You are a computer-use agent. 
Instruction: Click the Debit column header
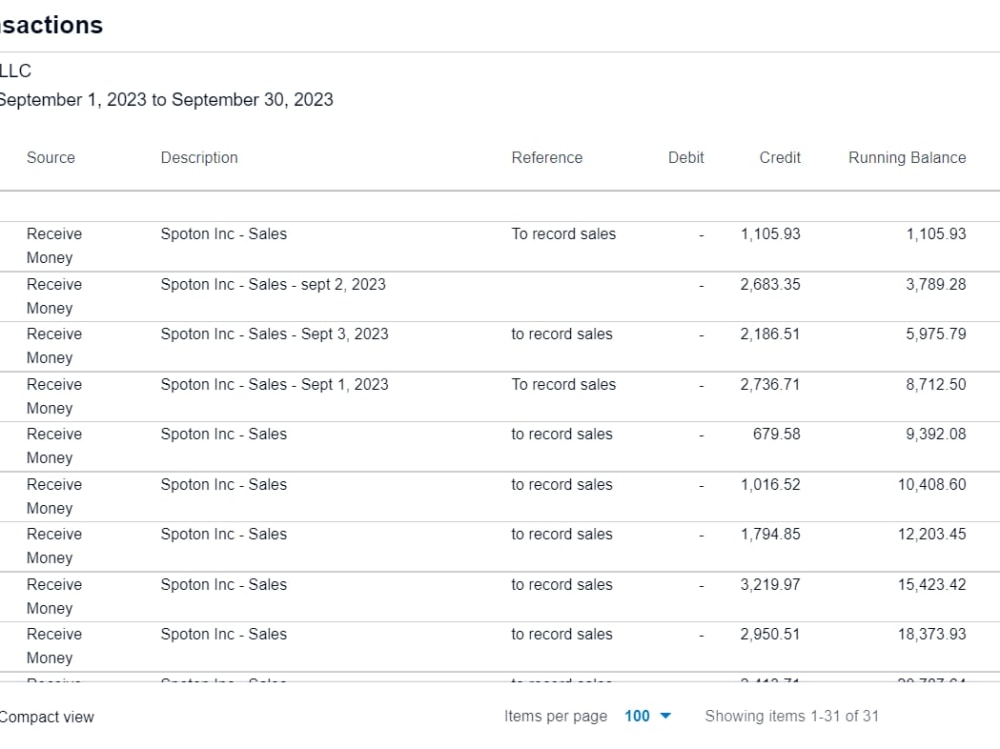pos(686,157)
